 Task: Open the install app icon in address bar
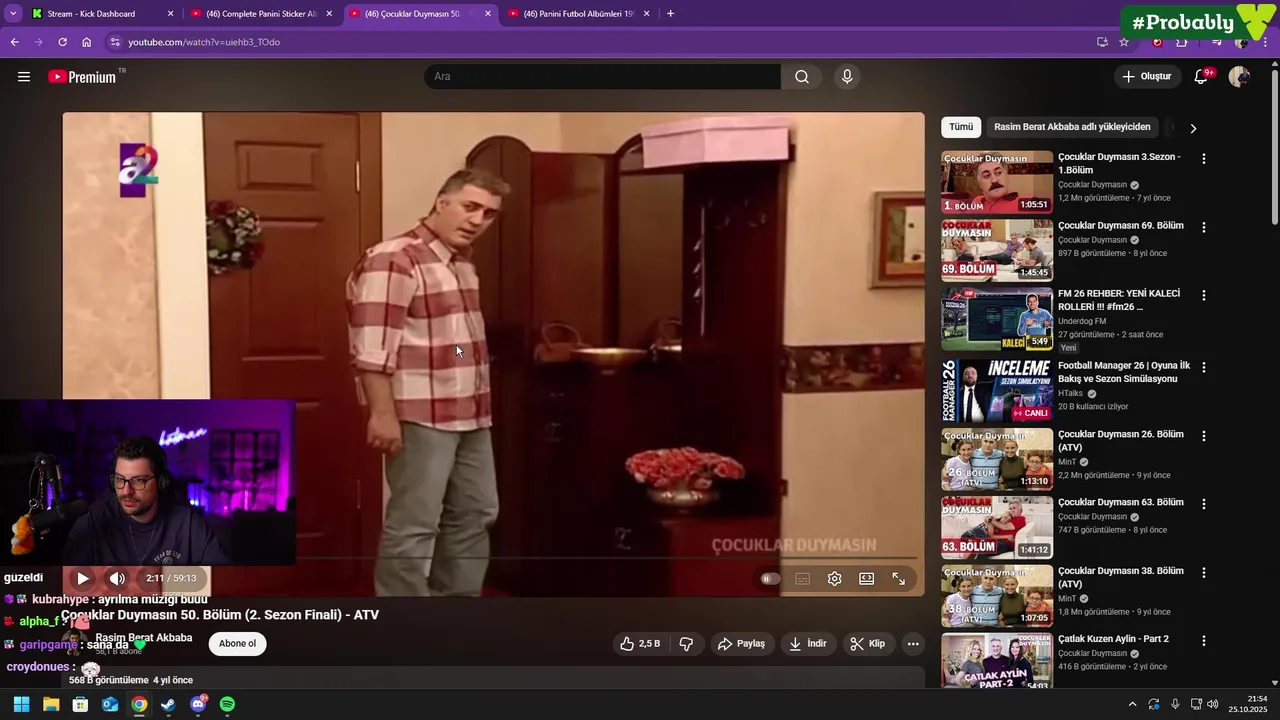click(1102, 42)
